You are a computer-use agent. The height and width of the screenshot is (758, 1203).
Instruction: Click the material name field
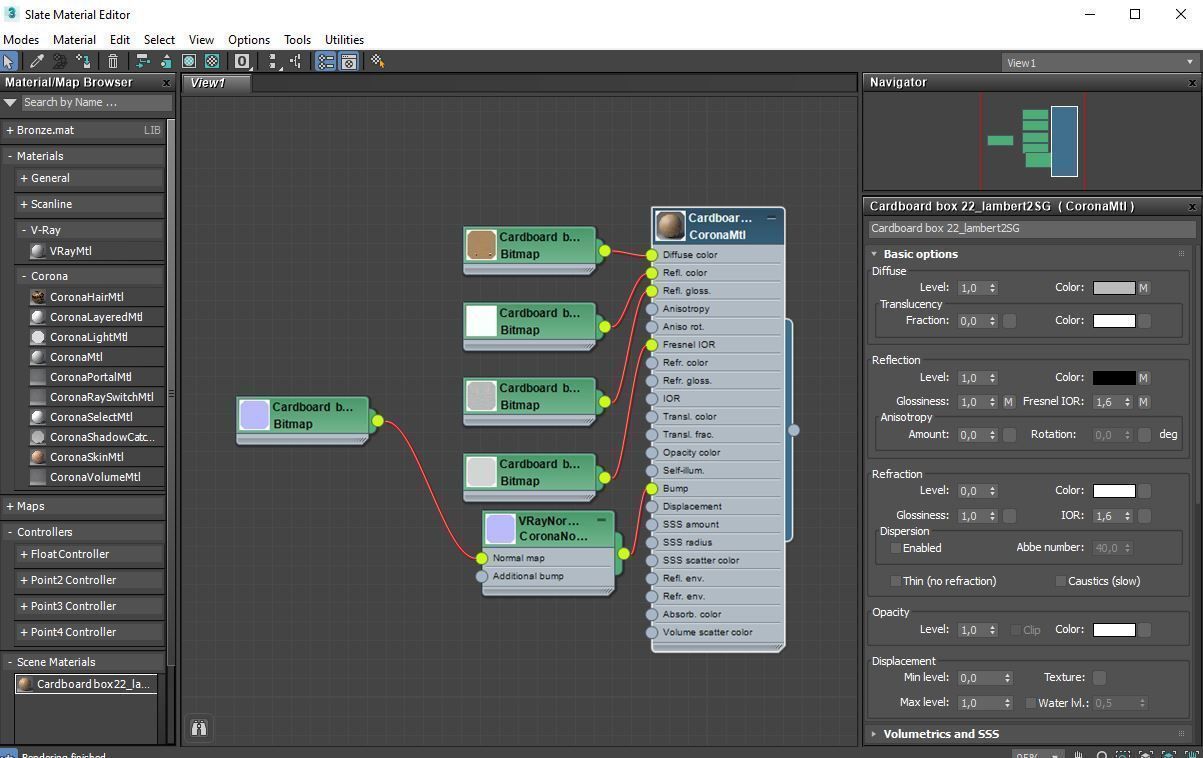tap(1031, 228)
